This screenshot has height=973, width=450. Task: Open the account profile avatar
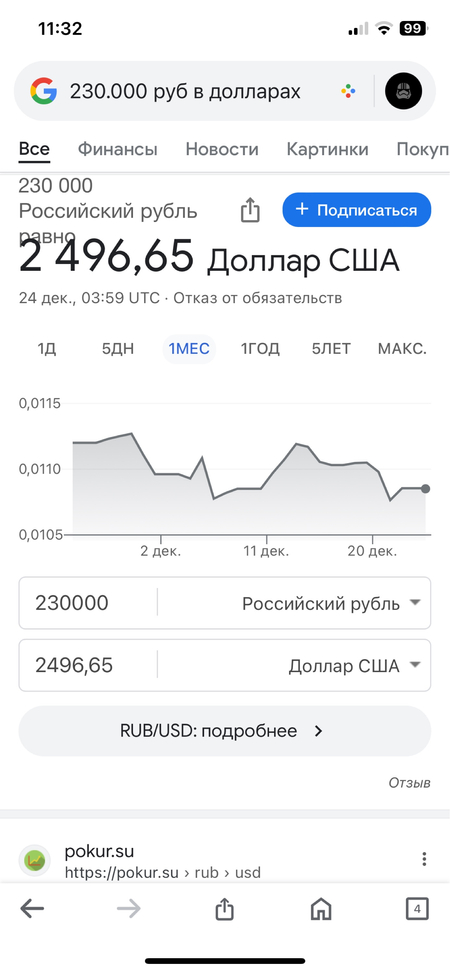click(x=403, y=92)
